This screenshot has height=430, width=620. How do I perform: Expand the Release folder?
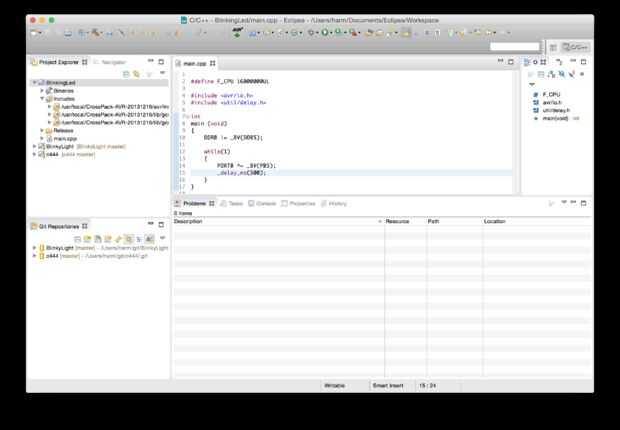42,130
